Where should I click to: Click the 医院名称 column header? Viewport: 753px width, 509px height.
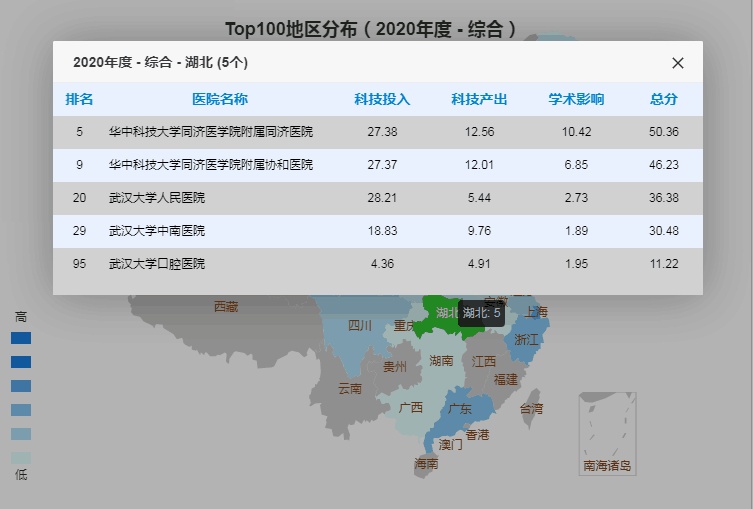(x=220, y=99)
